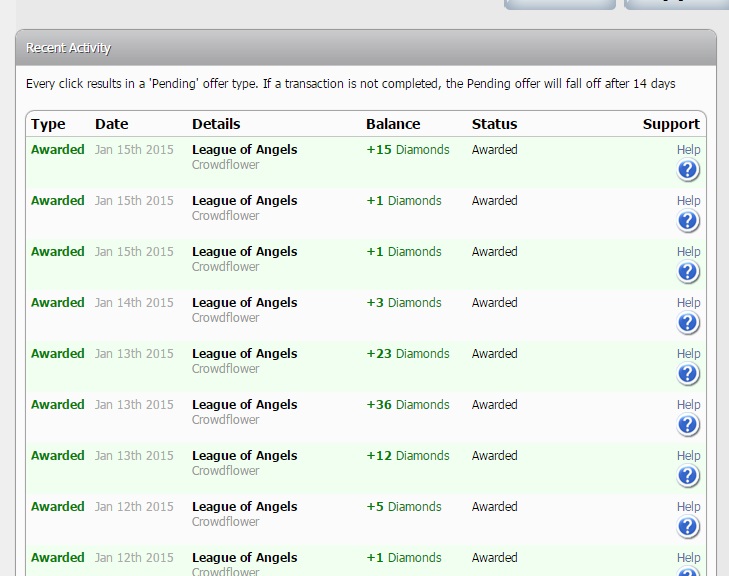Image resolution: width=729 pixels, height=576 pixels.
Task: Click the Details column header
Action: click(216, 124)
